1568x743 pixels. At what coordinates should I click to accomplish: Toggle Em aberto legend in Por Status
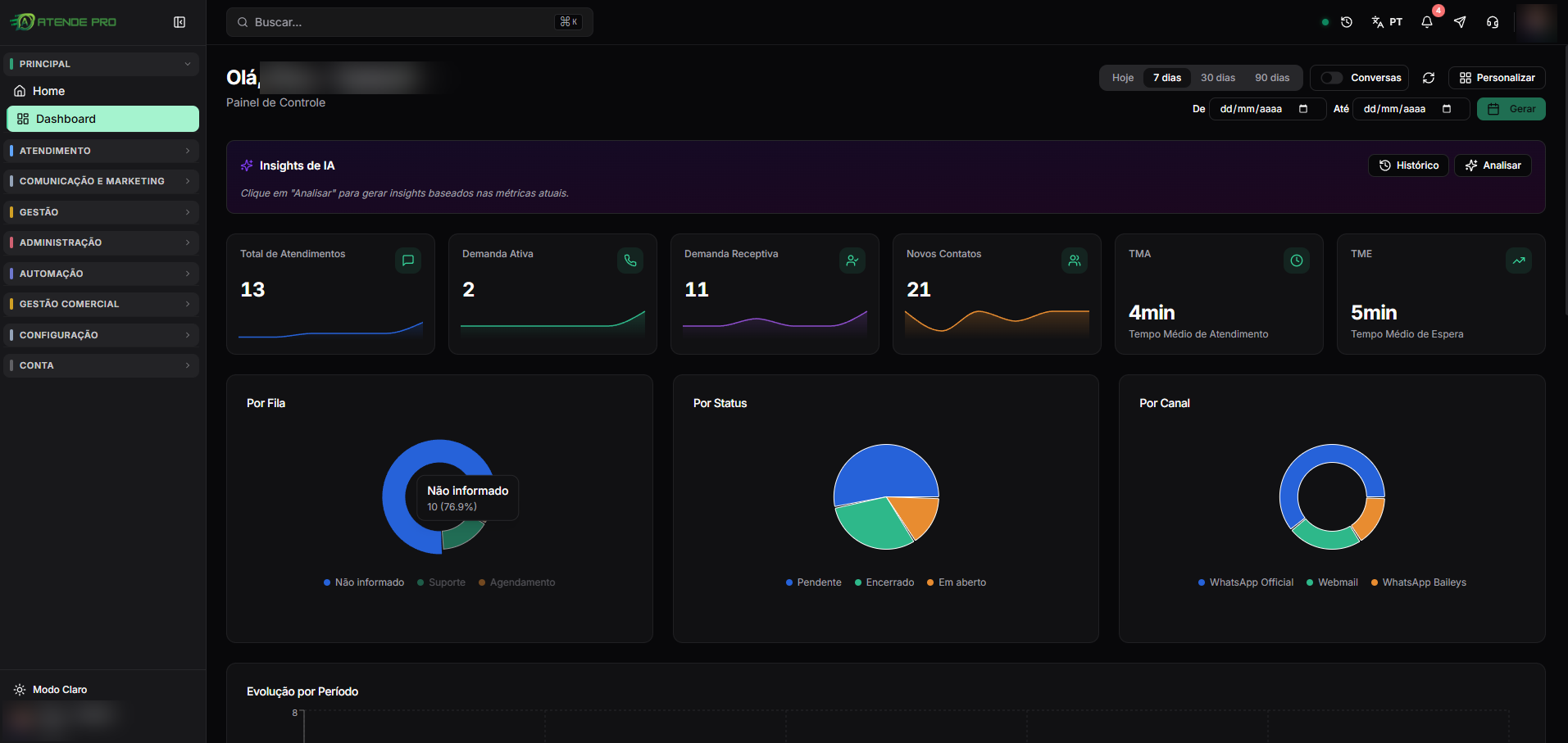tap(957, 582)
